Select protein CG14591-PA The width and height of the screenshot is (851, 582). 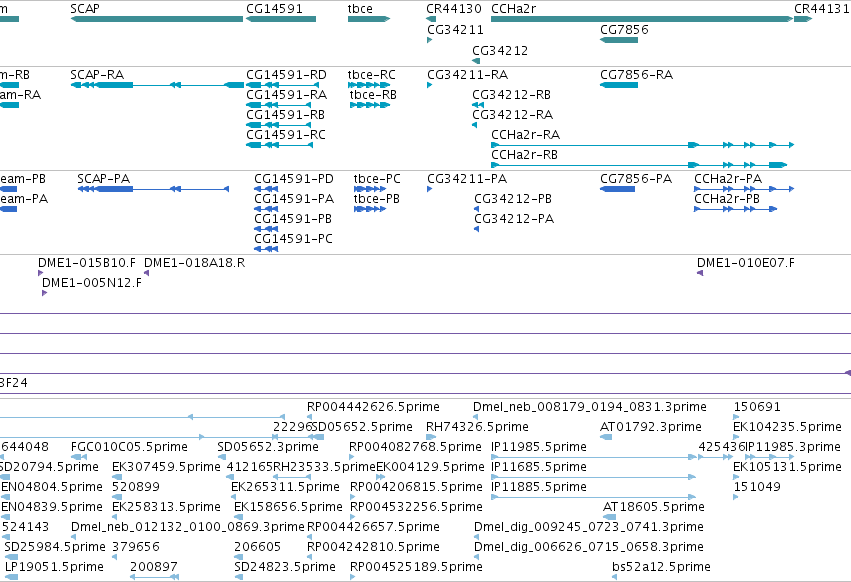(x=294, y=199)
